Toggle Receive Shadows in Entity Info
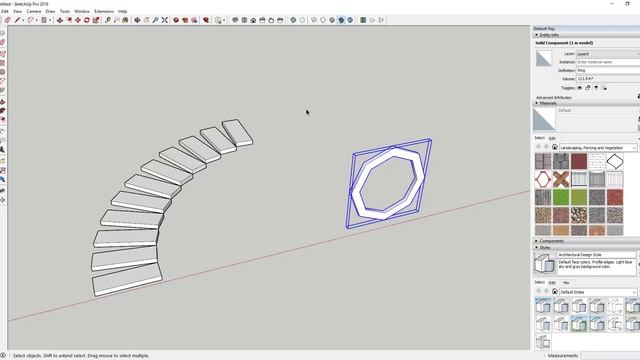The image size is (640, 360). click(x=596, y=88)
